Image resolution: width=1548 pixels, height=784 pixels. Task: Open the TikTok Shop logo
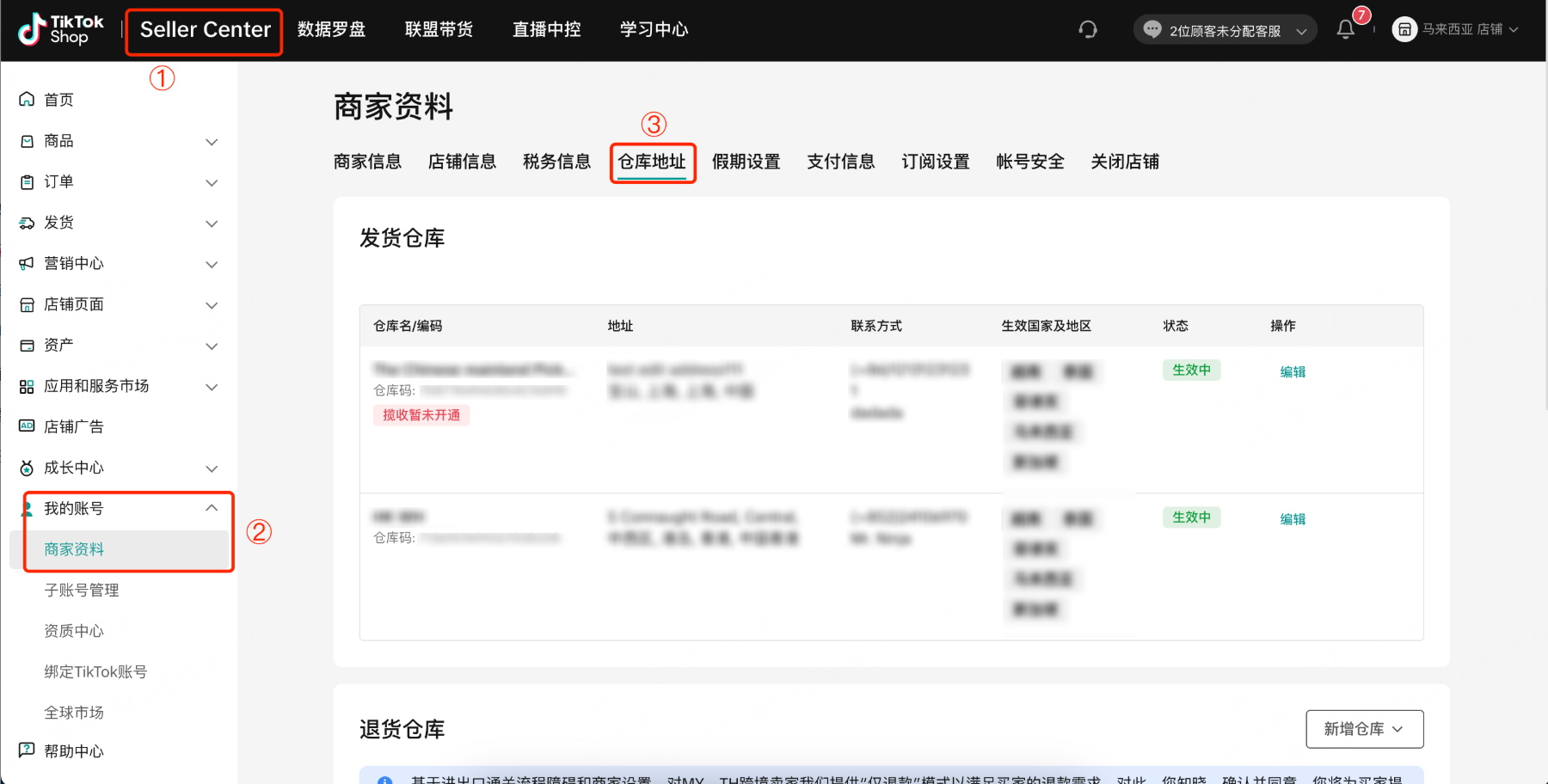point(60,29)
